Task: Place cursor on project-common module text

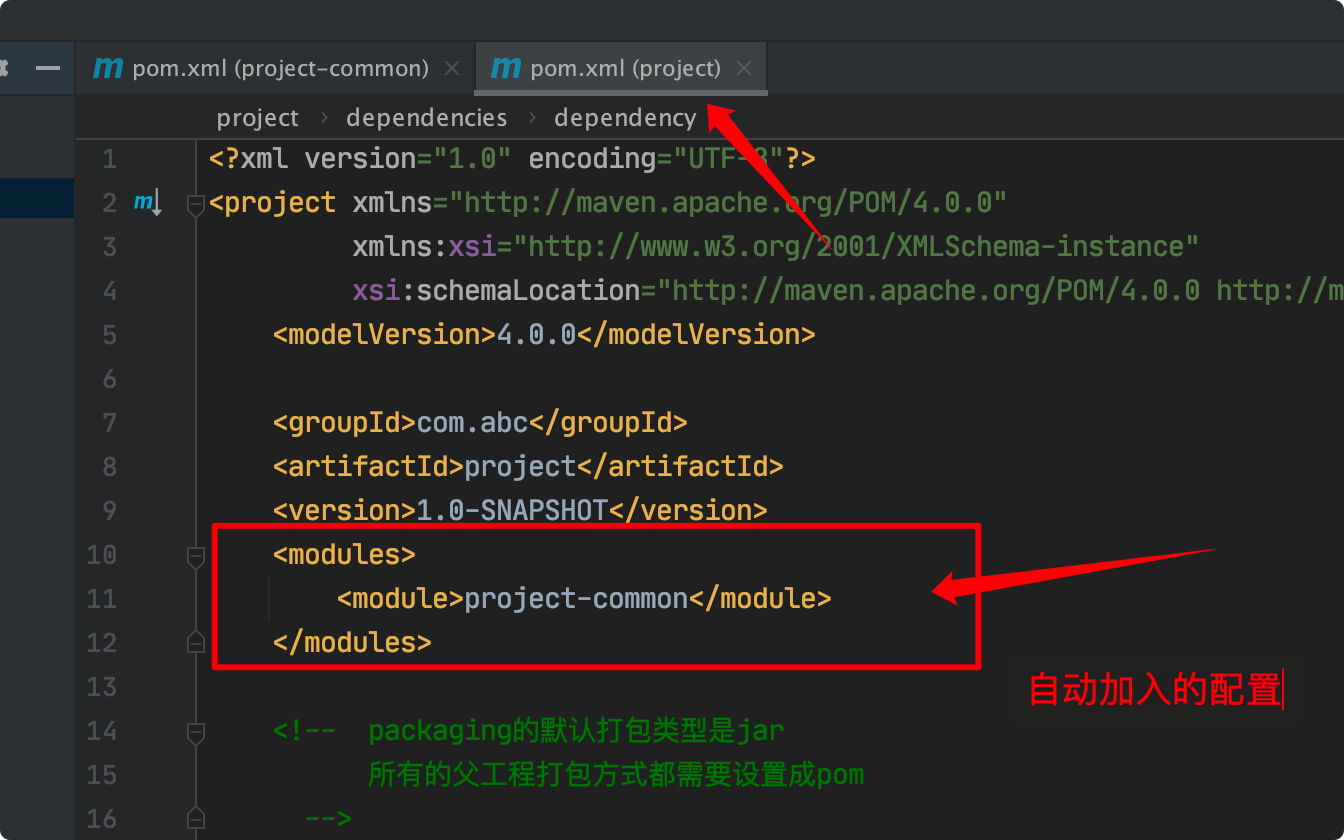Action: [576, 599]
